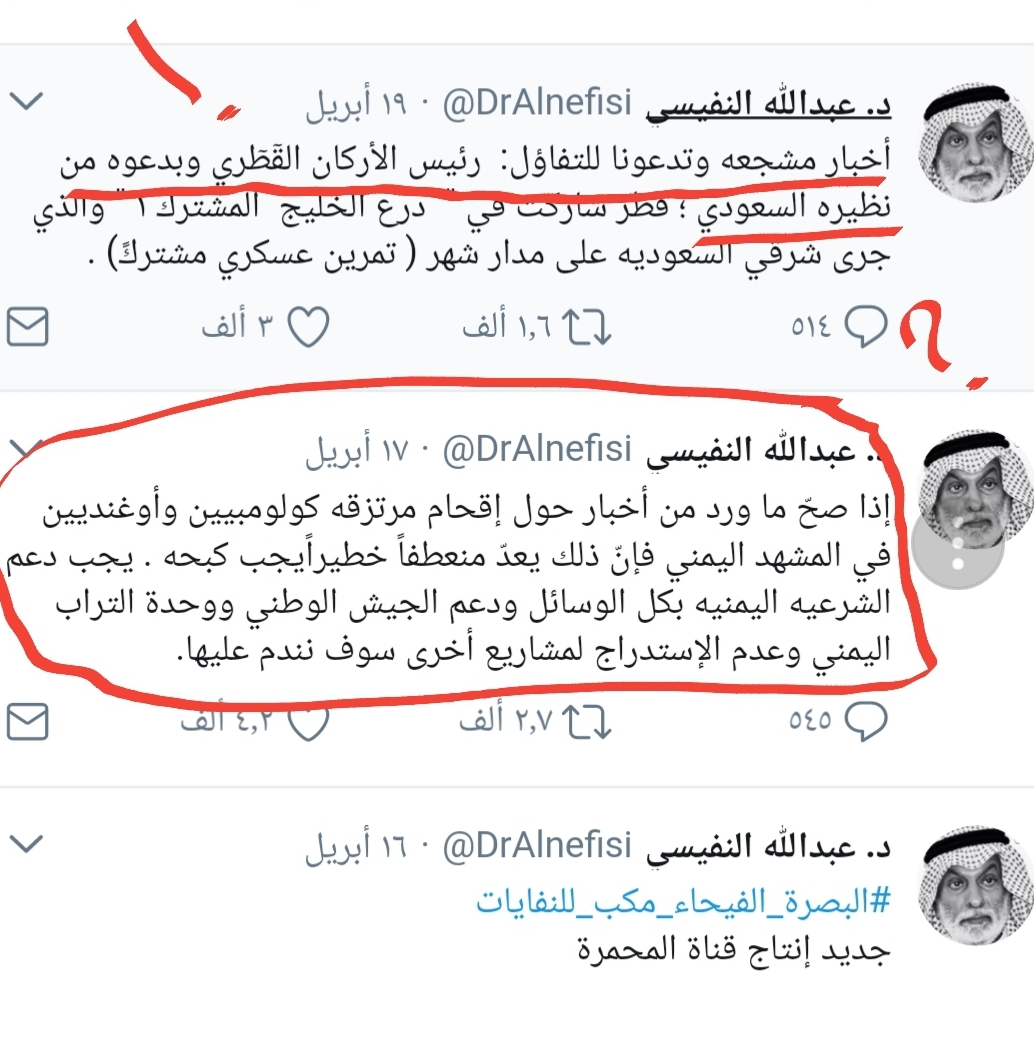
Task: Open reply on the April 17 tweet
Action: [866, 721]
